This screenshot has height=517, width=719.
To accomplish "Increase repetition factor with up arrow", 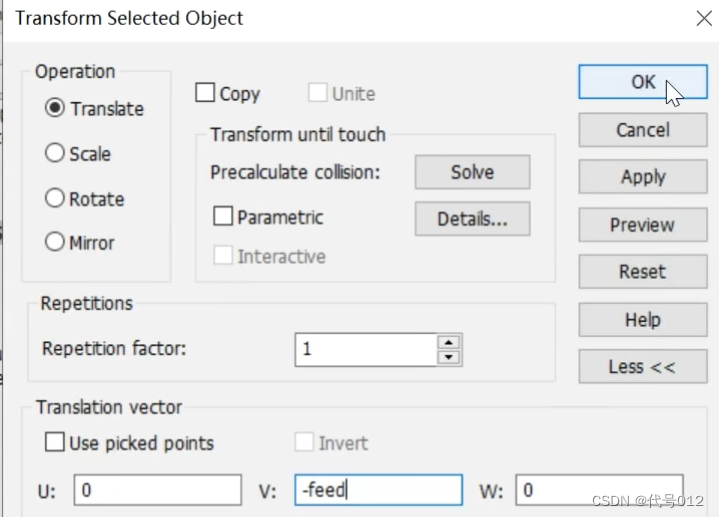I will [x=449, y=342].
